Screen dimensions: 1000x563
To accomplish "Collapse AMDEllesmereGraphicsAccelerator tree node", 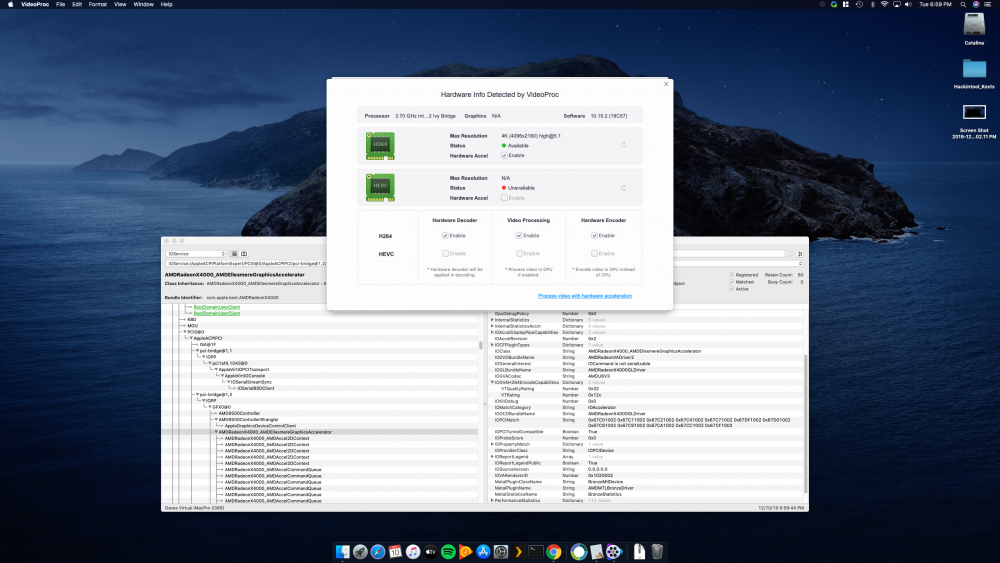I will click(x=216, y=432).
